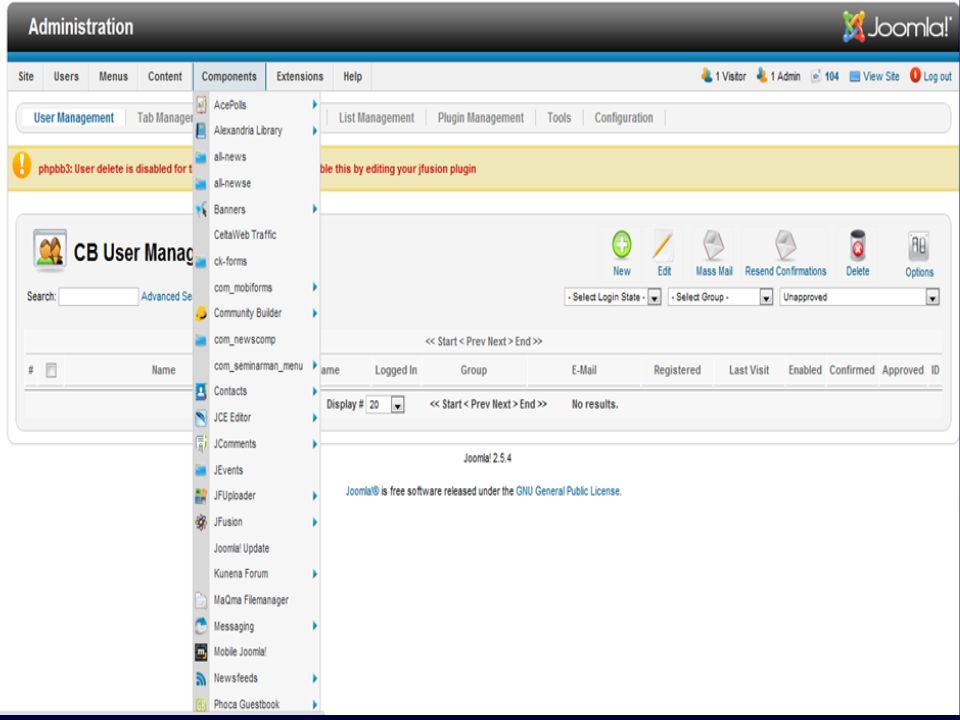The image size is (960, 720).
Task: Select Joomla! Update in Components menu
Action: pos(241,548)
